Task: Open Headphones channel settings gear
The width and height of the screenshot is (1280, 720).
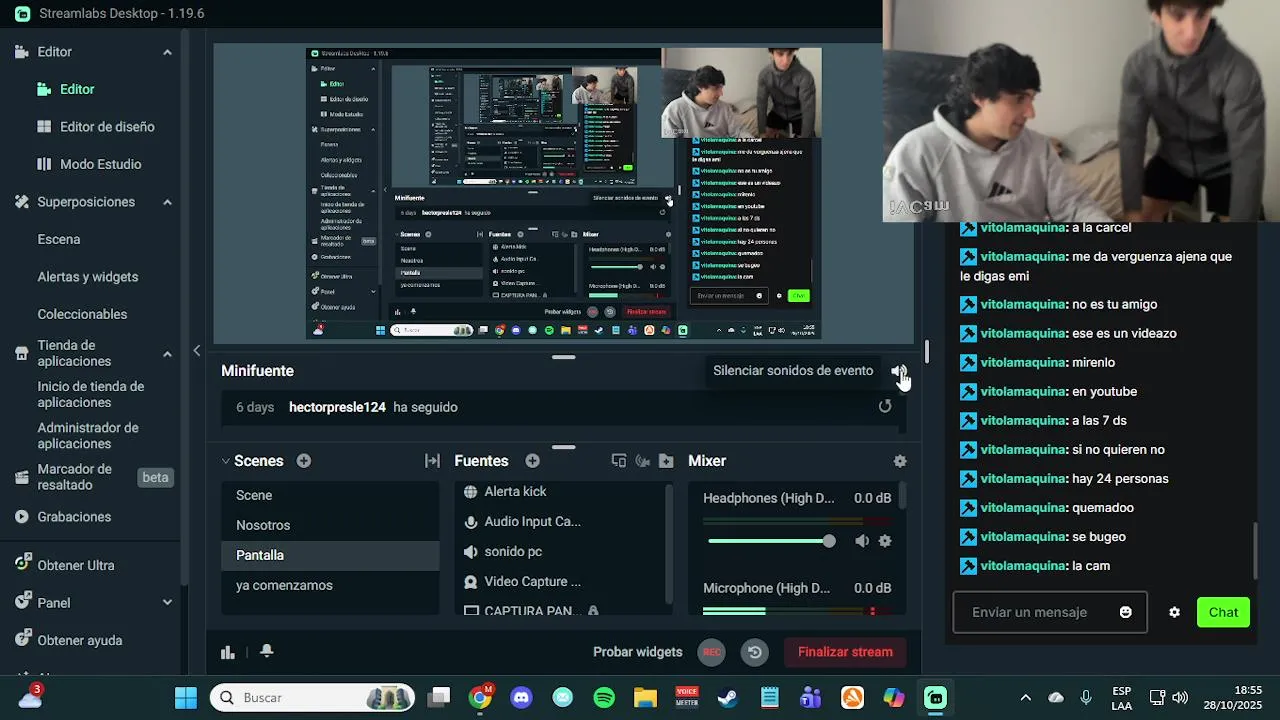Action: click(885, 541)
